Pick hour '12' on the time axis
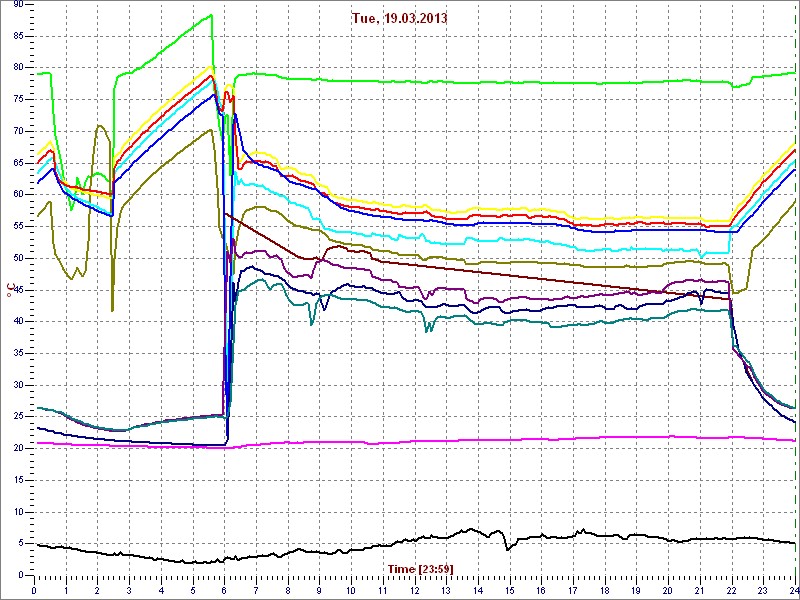 pyautogui.click(x=414, y=591)
